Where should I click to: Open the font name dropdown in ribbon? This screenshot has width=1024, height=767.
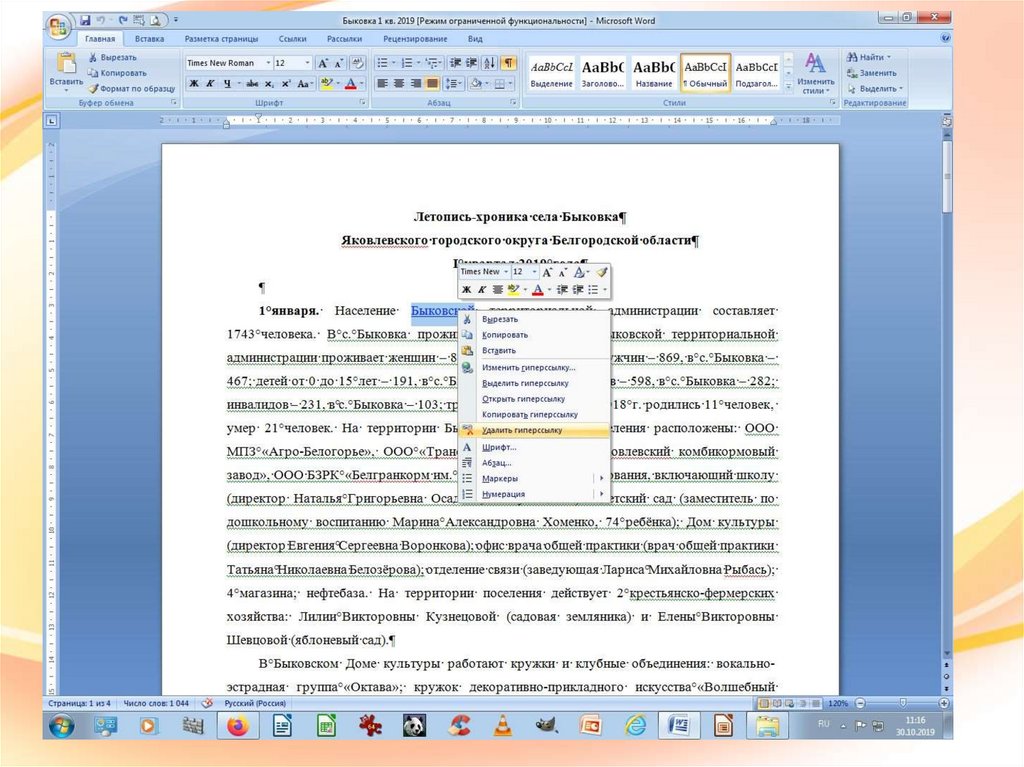click(x=265, y=63)
